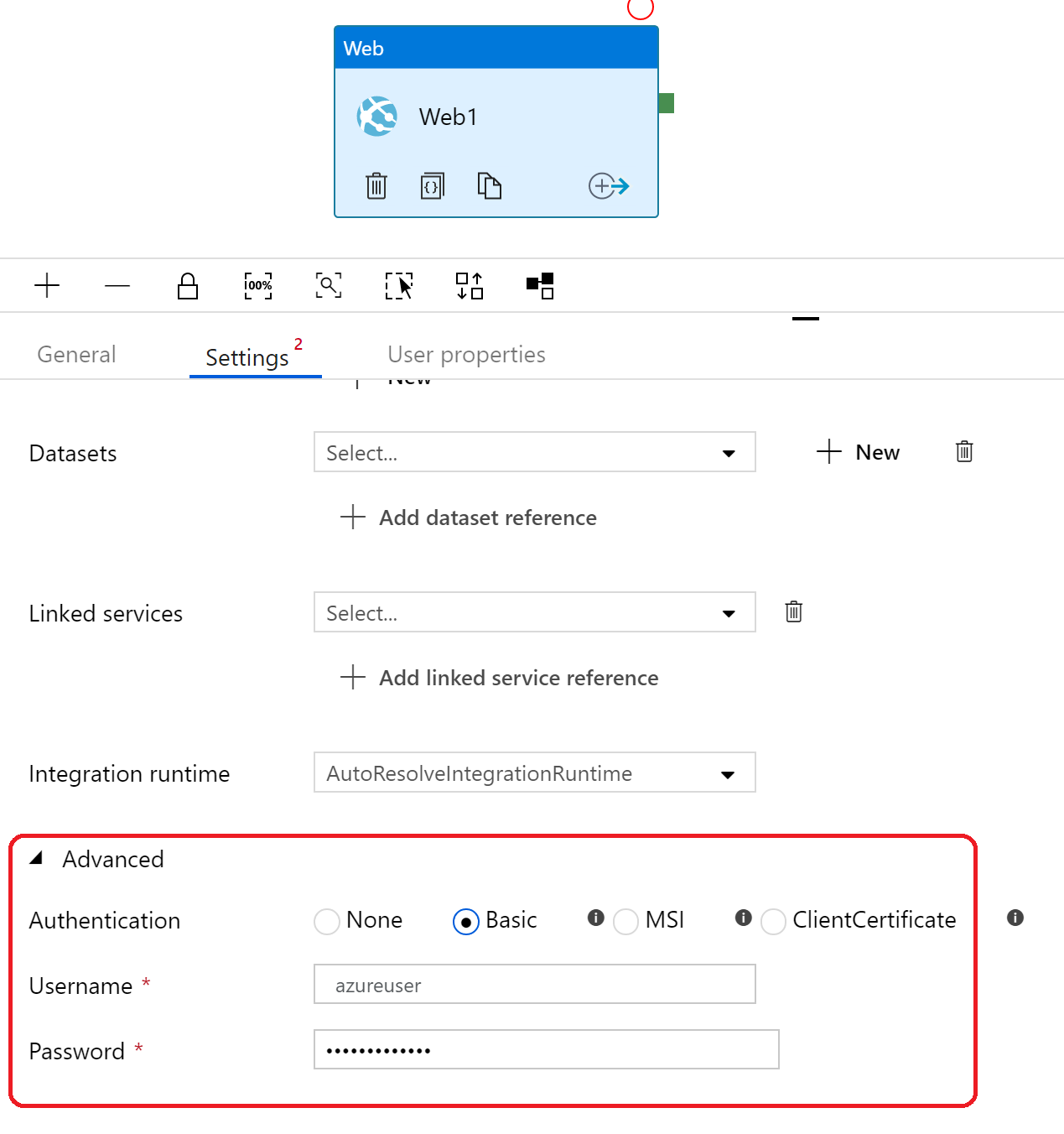Create a New dataset
This screenshot has width=1064, height=1134.
tap(859, 452)
